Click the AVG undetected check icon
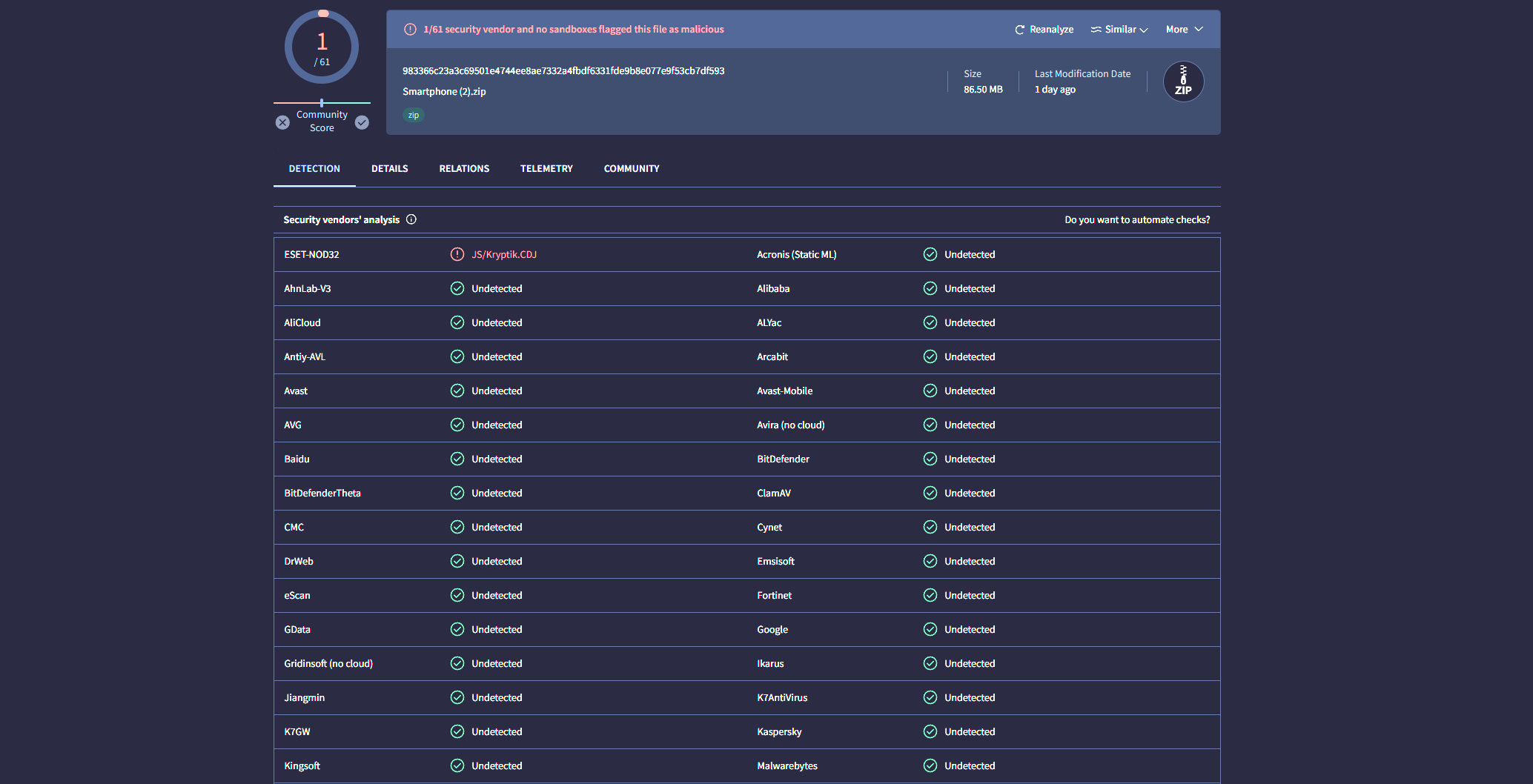Viewport: 1533px width, 784px height. [x=457, y=425]
